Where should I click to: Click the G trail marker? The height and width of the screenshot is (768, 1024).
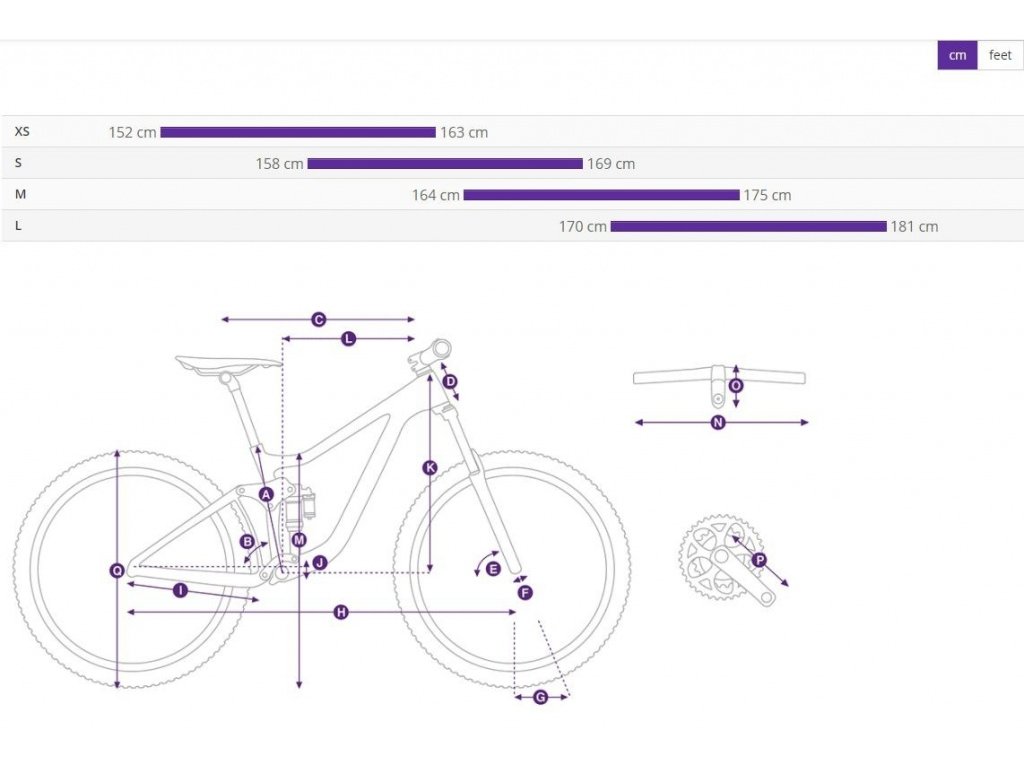[x=540, y=697]
